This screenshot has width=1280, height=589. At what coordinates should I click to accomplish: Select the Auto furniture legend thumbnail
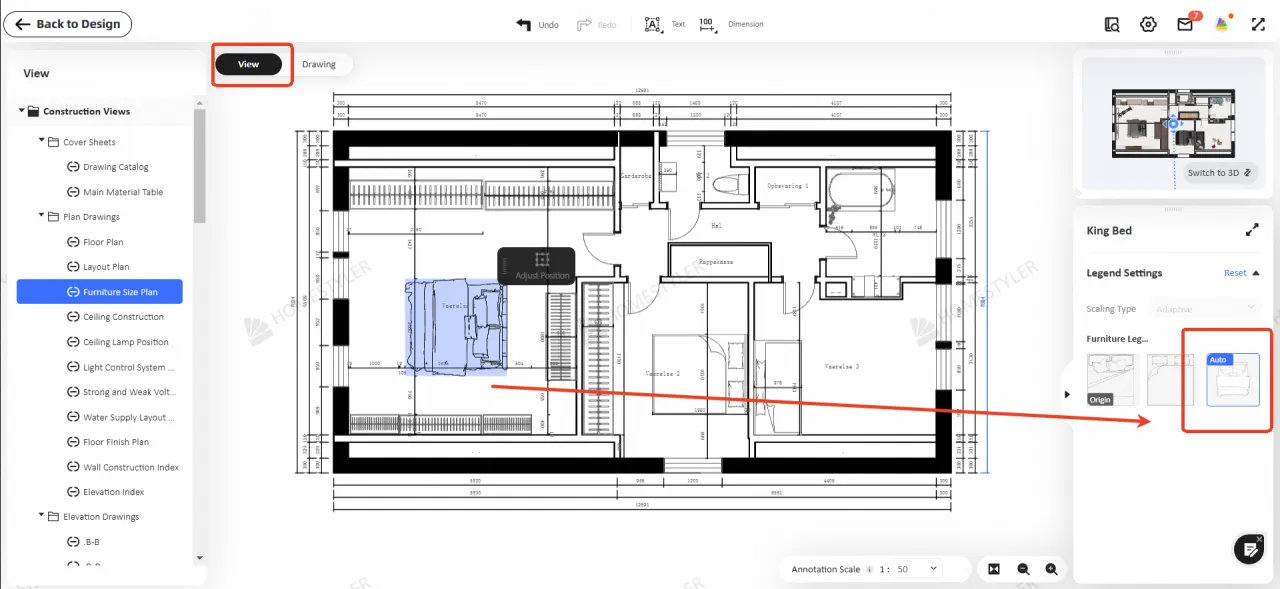[x=1232, y=380]
